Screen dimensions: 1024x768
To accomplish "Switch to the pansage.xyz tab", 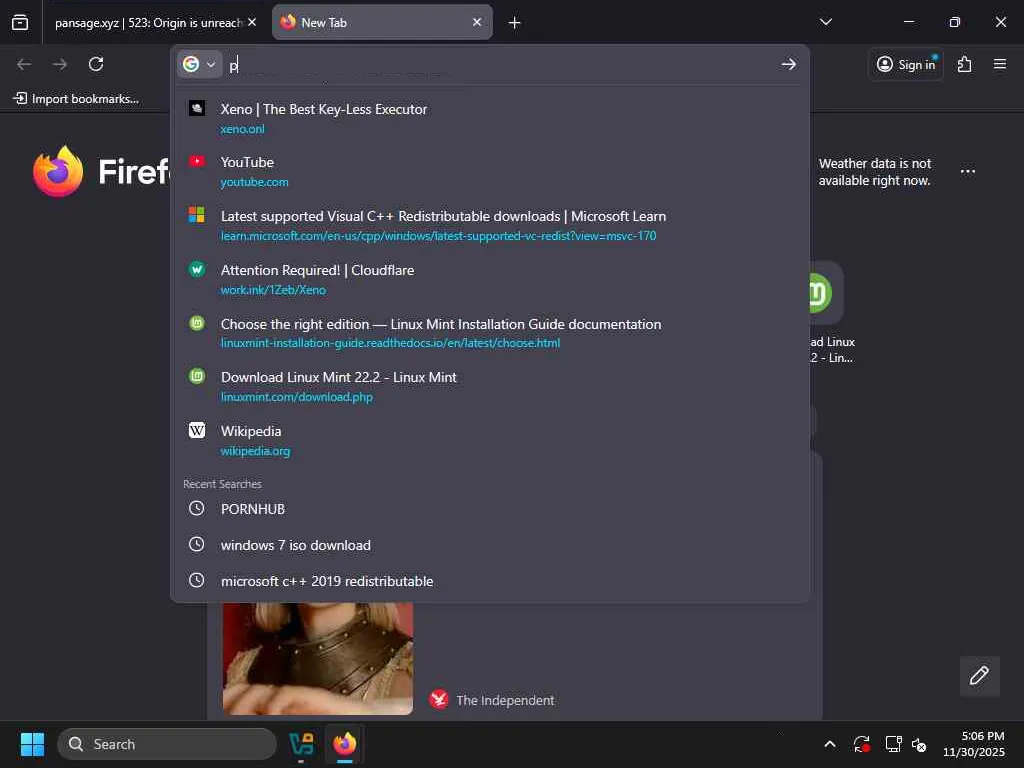I will tap(148, 22).
